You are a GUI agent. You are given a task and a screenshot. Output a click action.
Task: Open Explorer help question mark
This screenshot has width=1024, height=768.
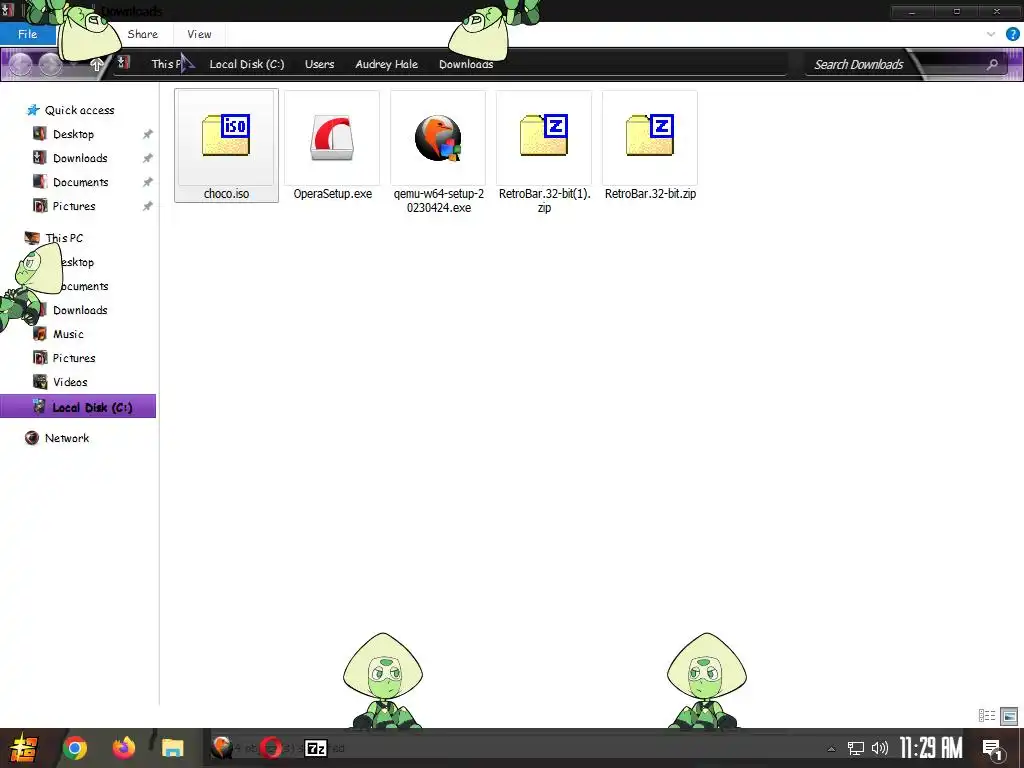coord(1012,34)
